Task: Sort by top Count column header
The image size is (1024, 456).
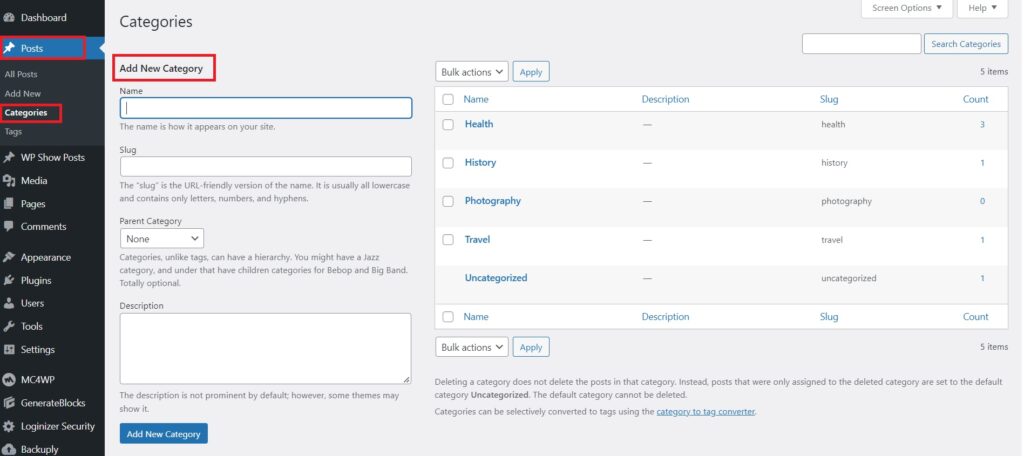Action: (976, 99)
